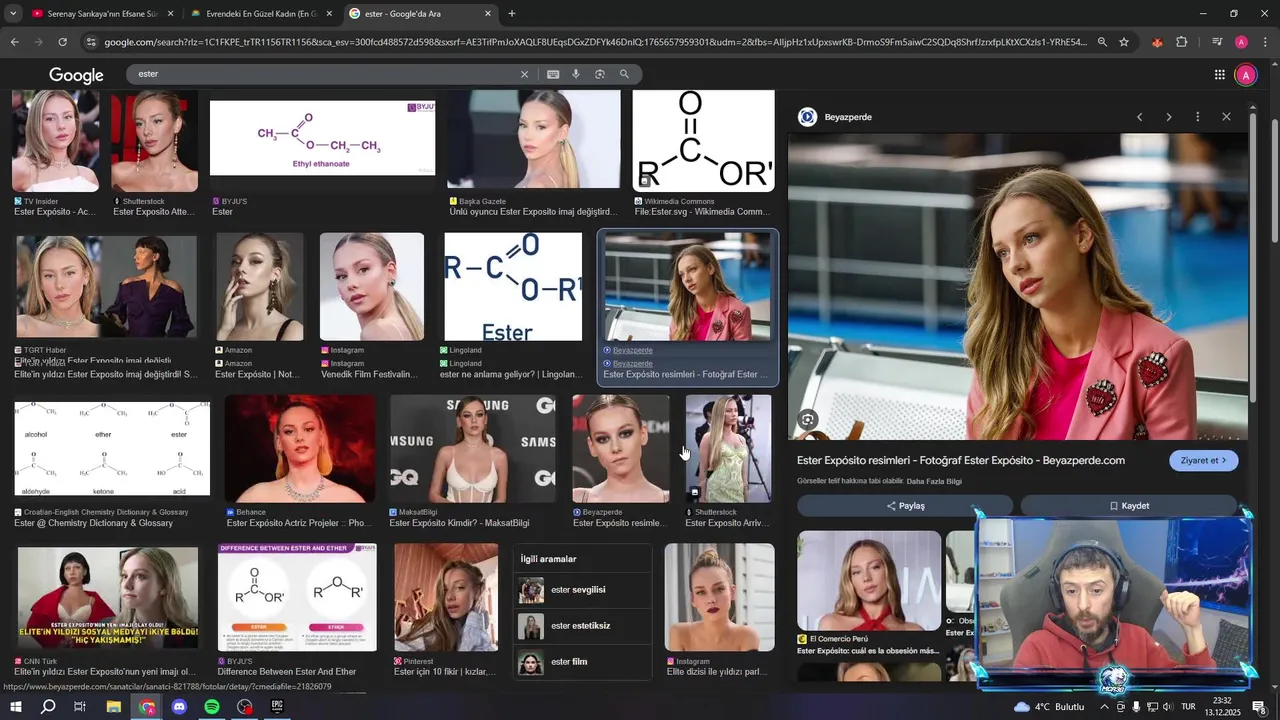
Task: Click the ester search input field
Action: click(x=325, y=74)
